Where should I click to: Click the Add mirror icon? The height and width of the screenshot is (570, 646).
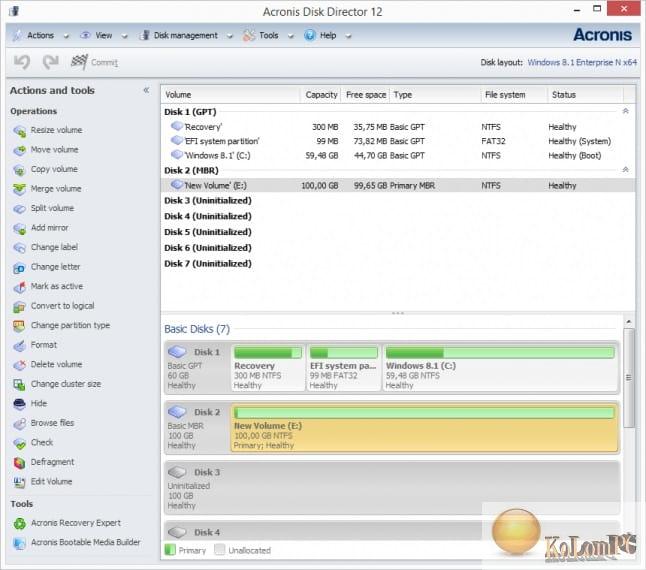click(19, 228)
